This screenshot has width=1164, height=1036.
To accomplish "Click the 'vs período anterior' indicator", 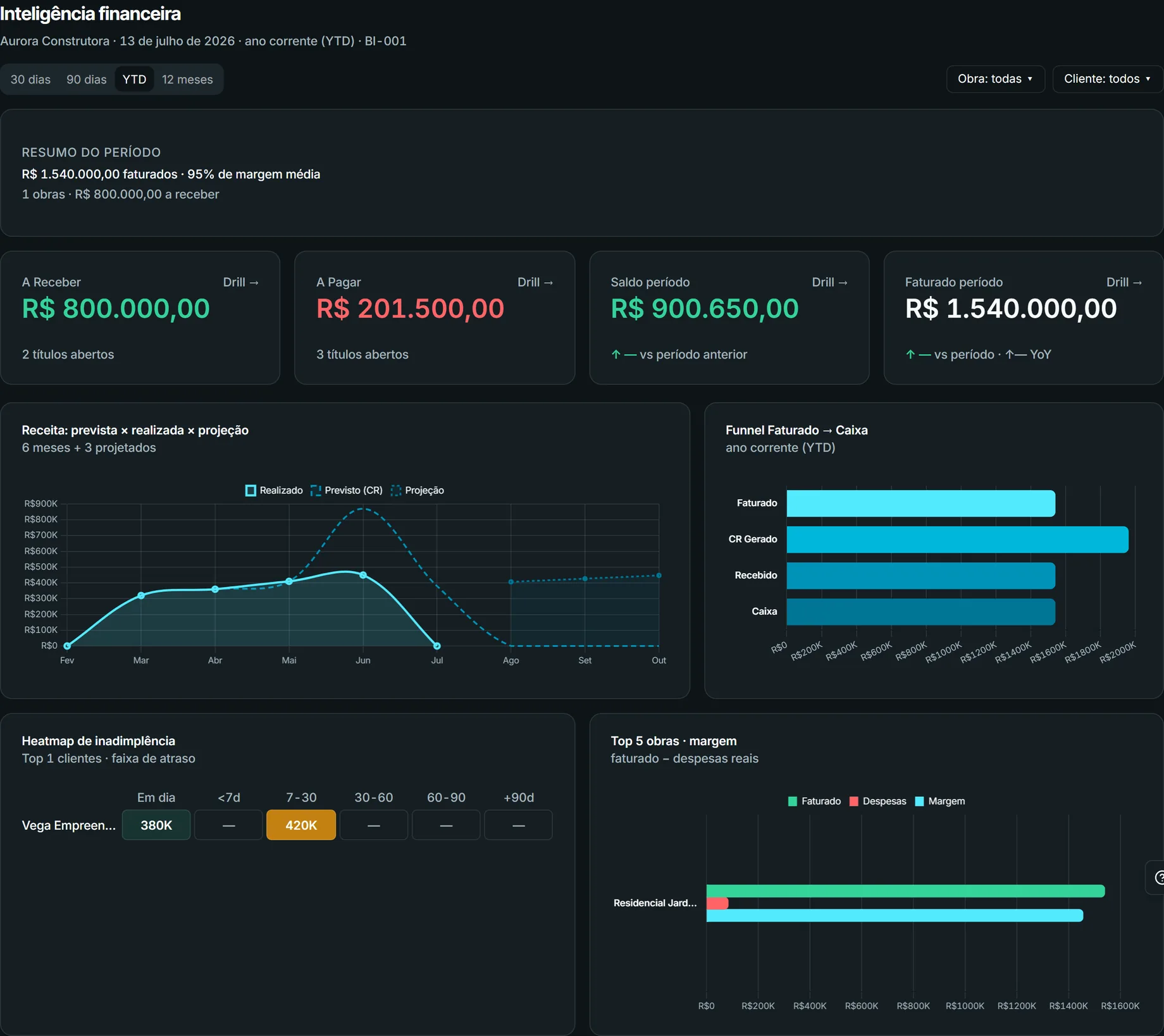I will click(679, 354).
